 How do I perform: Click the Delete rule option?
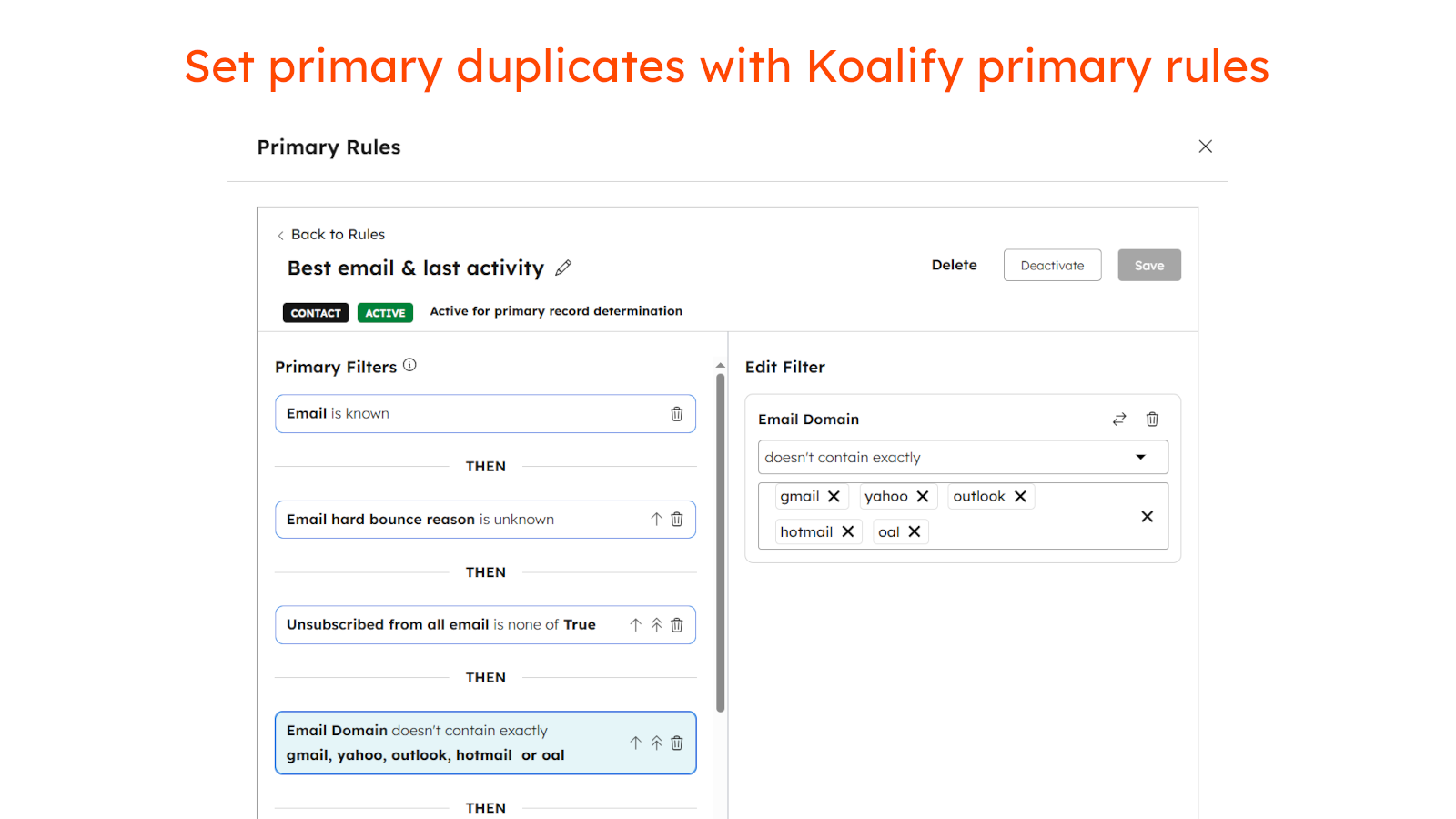(x=954, y=265)
